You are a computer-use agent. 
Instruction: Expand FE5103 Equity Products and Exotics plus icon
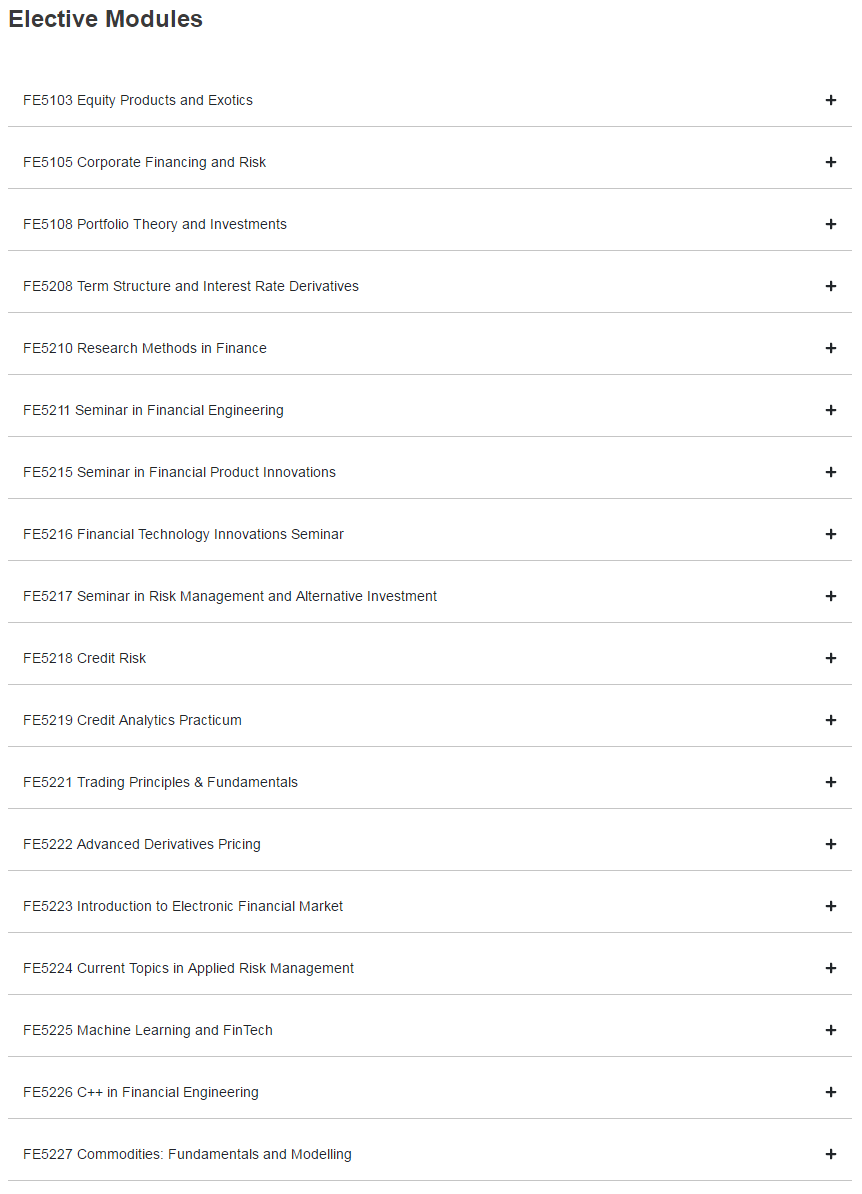coord(831,101)
